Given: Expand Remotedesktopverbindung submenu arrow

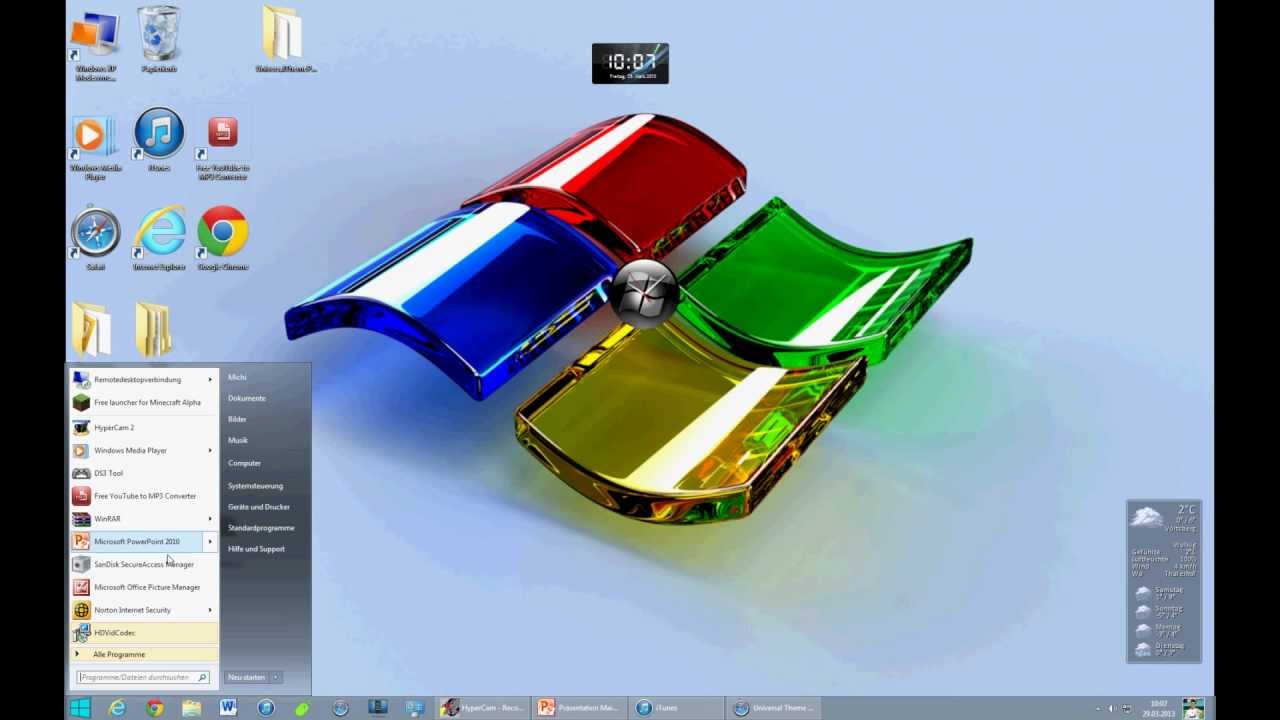Looking at the screenshot, I should click(x=210, y=379).
